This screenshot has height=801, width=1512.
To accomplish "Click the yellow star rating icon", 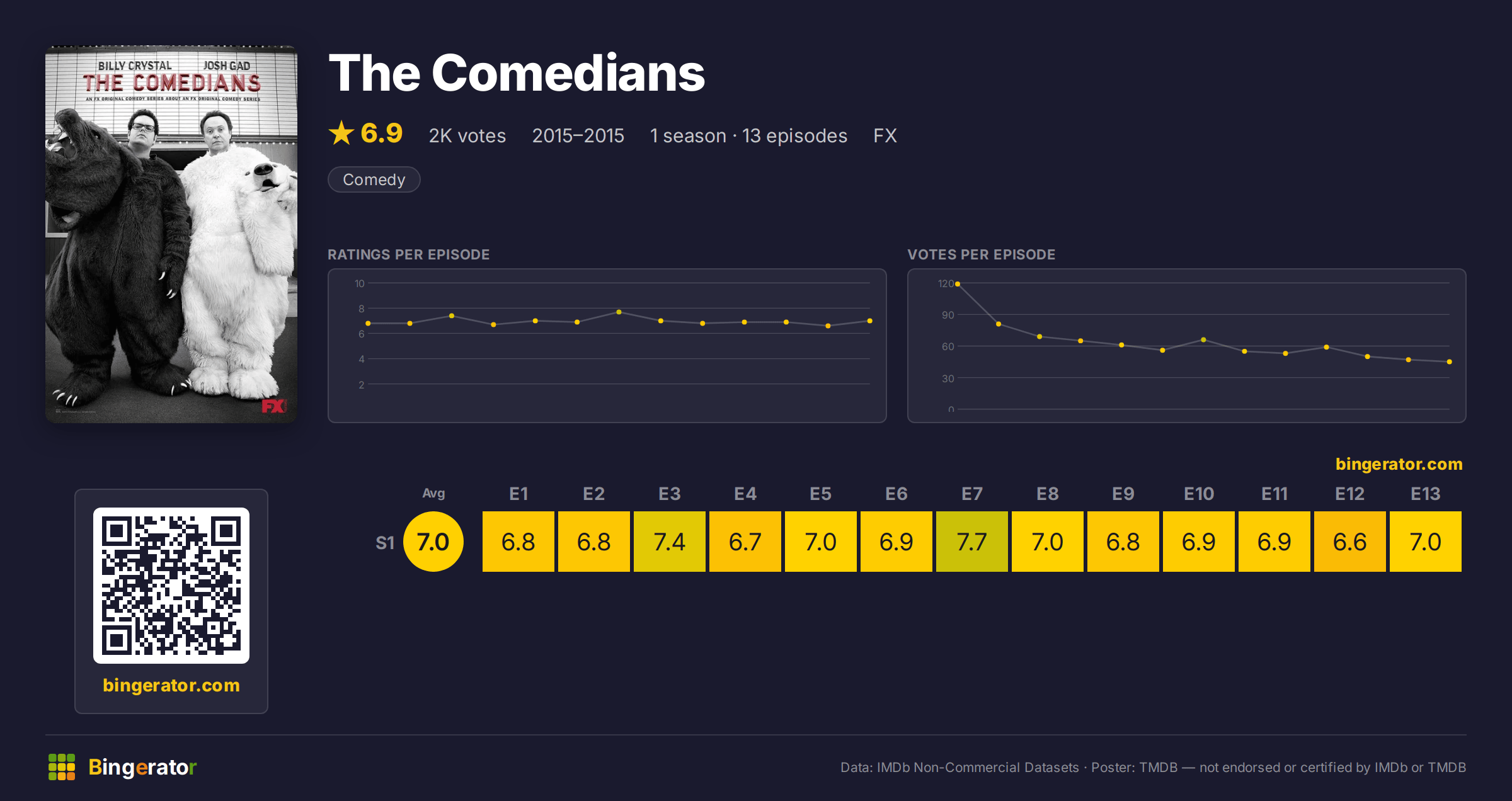I will pos(341,133).
